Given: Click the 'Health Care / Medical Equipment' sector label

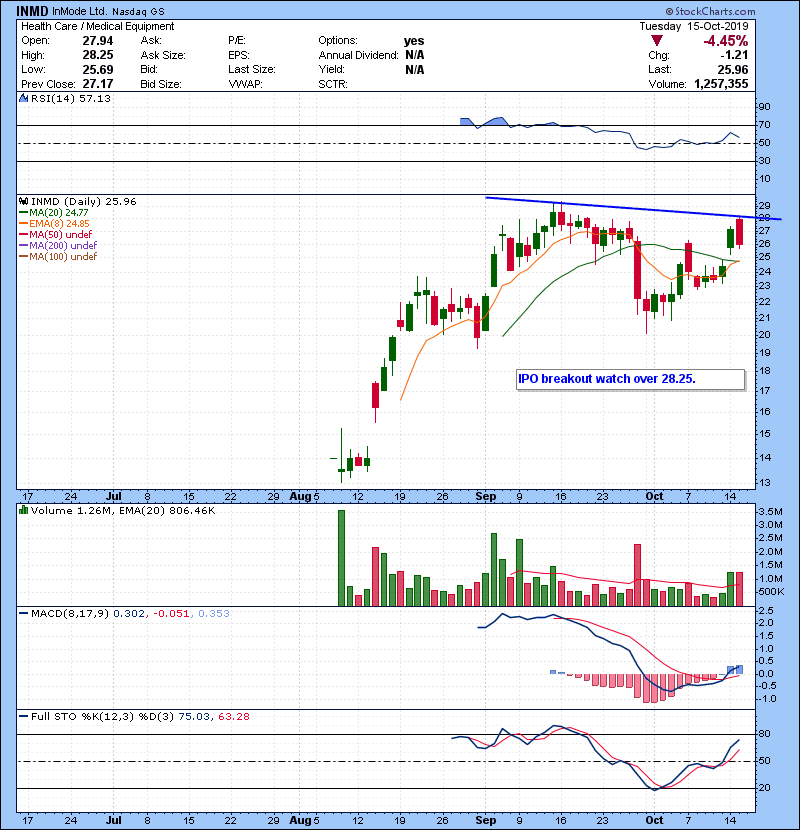Looking at the screenshot, I should (x=97, y=26).
